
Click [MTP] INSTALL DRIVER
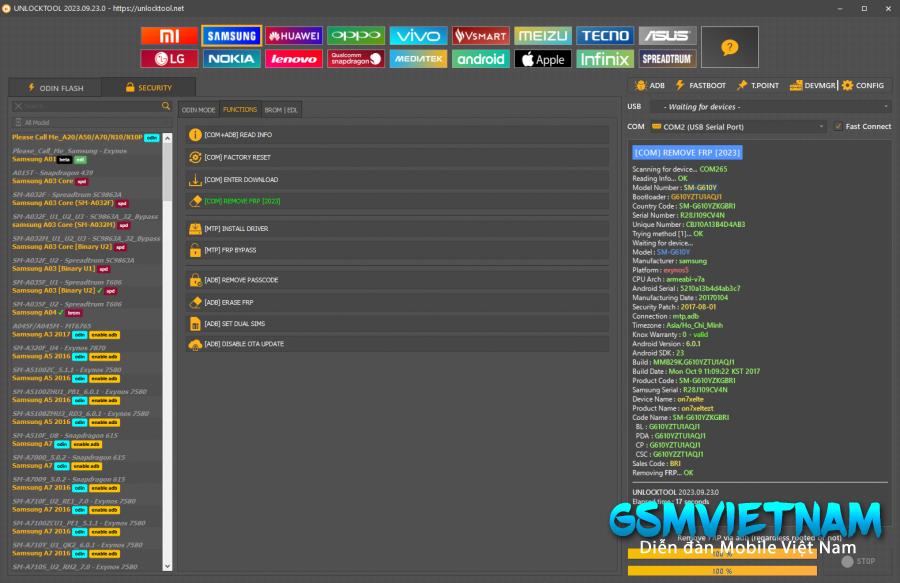[x=397, y=228]
